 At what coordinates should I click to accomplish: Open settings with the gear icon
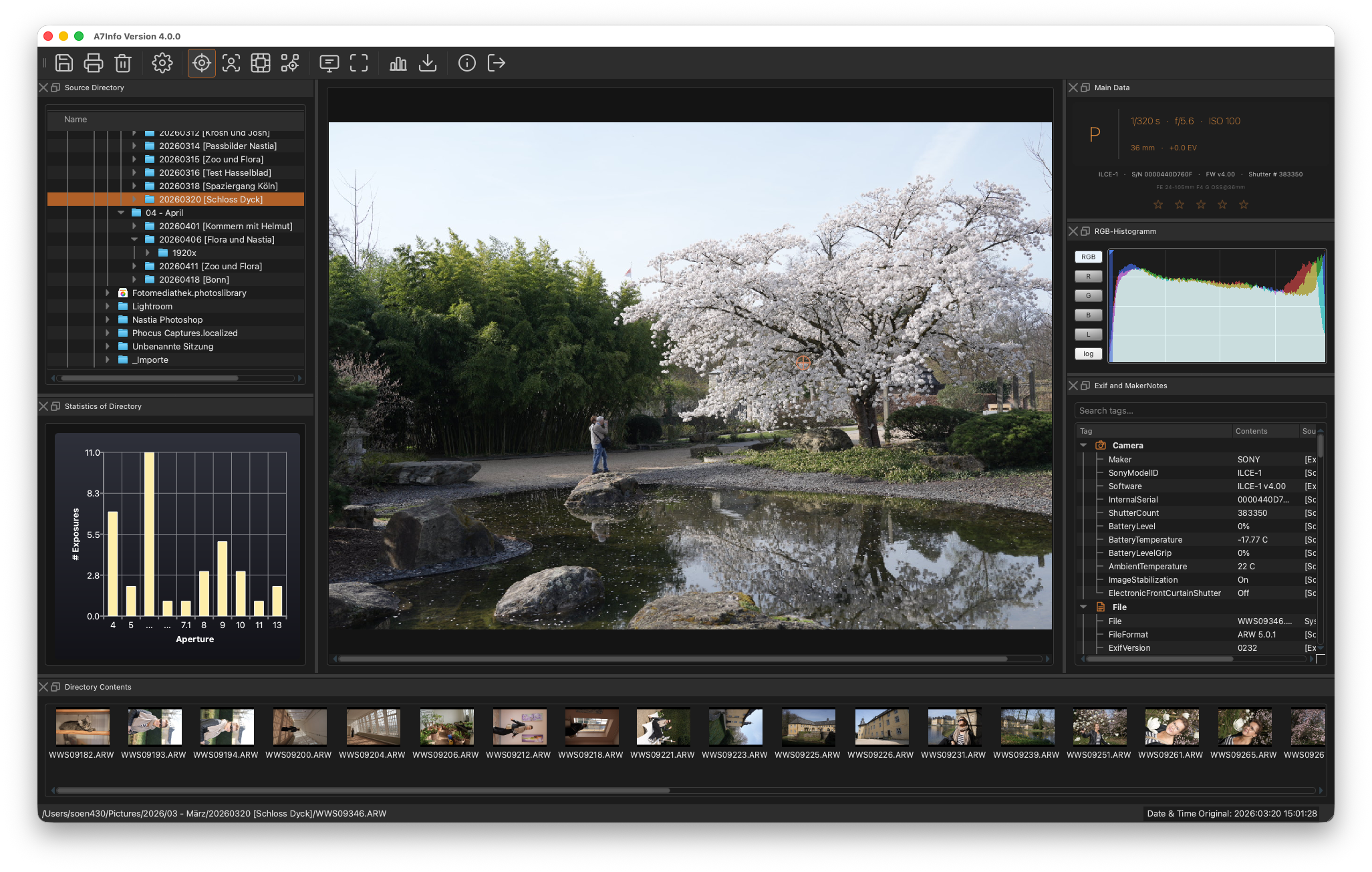(162, 63)
